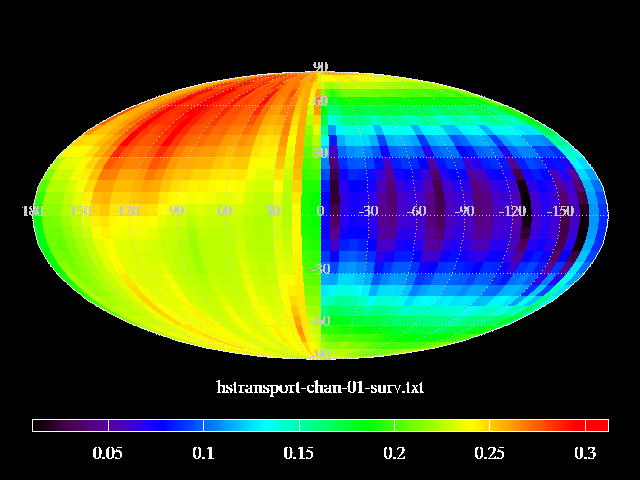Click the 180 longitude label on the map
The height and width of the screenshot is (480, 640).
(x=33, y=211)
